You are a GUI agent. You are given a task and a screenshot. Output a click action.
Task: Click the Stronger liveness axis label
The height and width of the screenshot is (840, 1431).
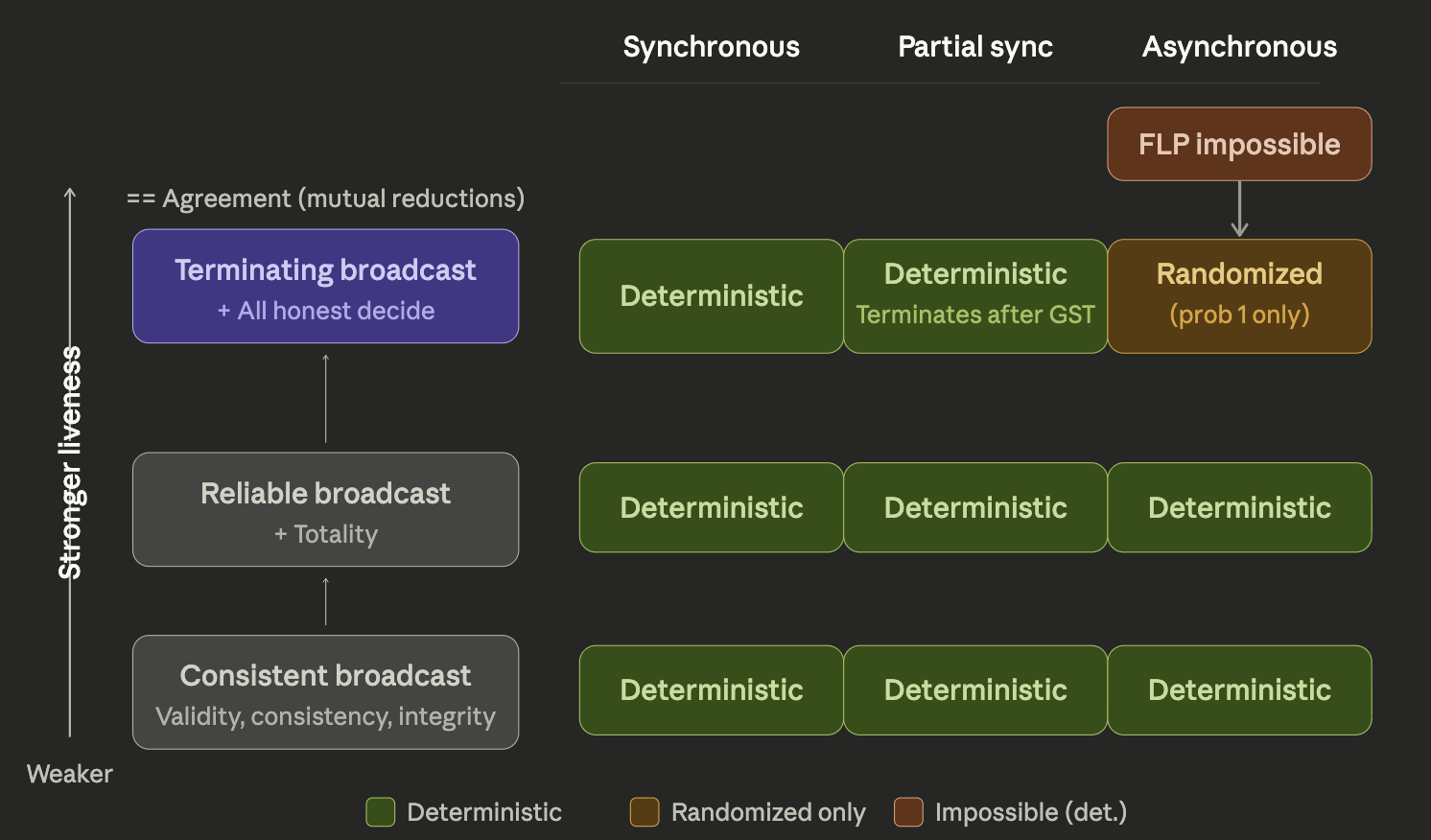[70, 462]
